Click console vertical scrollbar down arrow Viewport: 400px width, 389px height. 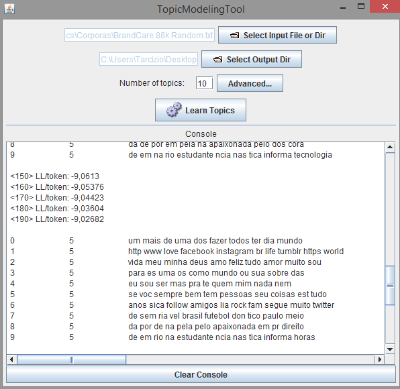pyautogui.click(x=390, y=349)
